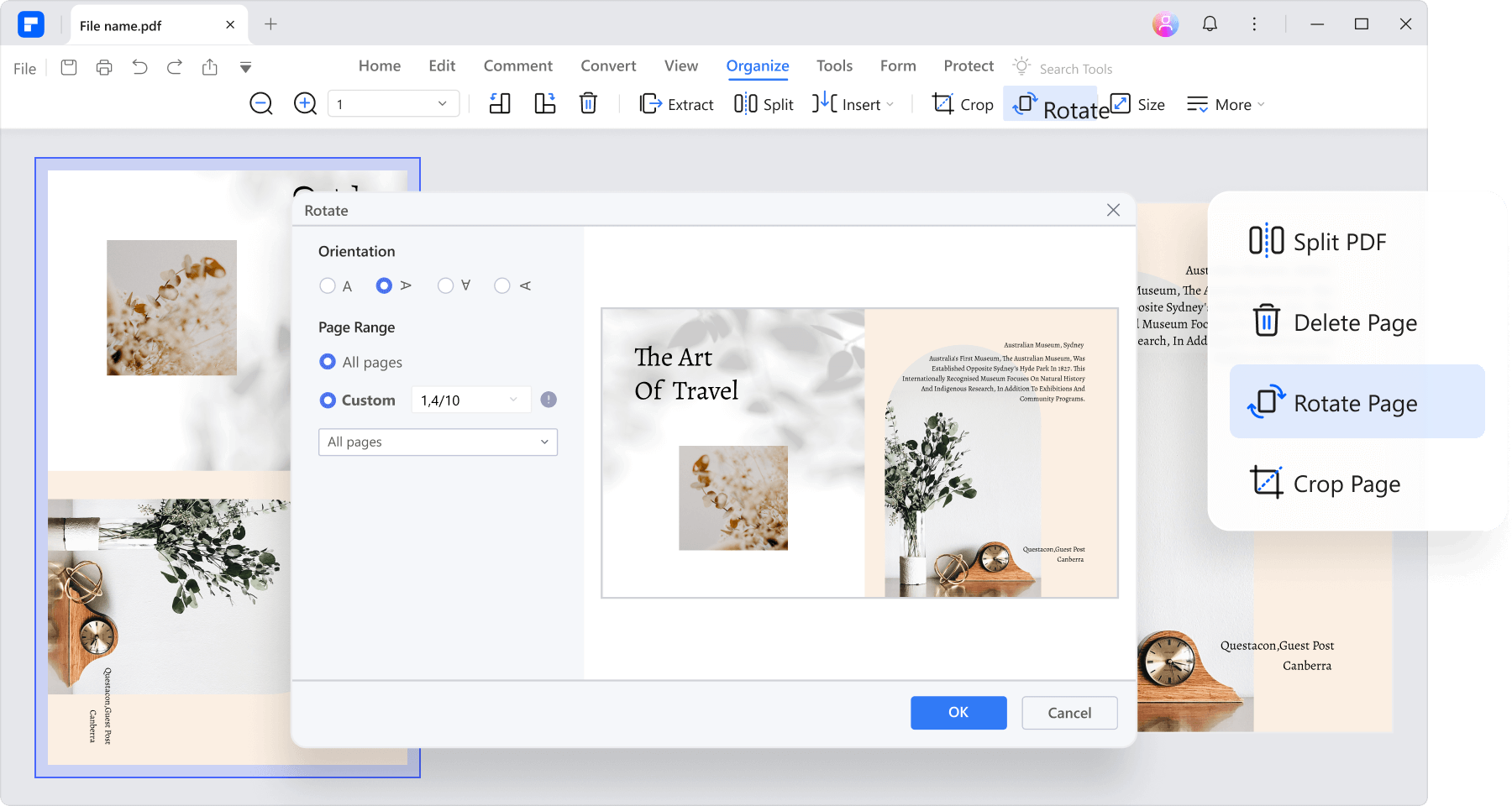Select the All pages radio button

tap(328, 362)
